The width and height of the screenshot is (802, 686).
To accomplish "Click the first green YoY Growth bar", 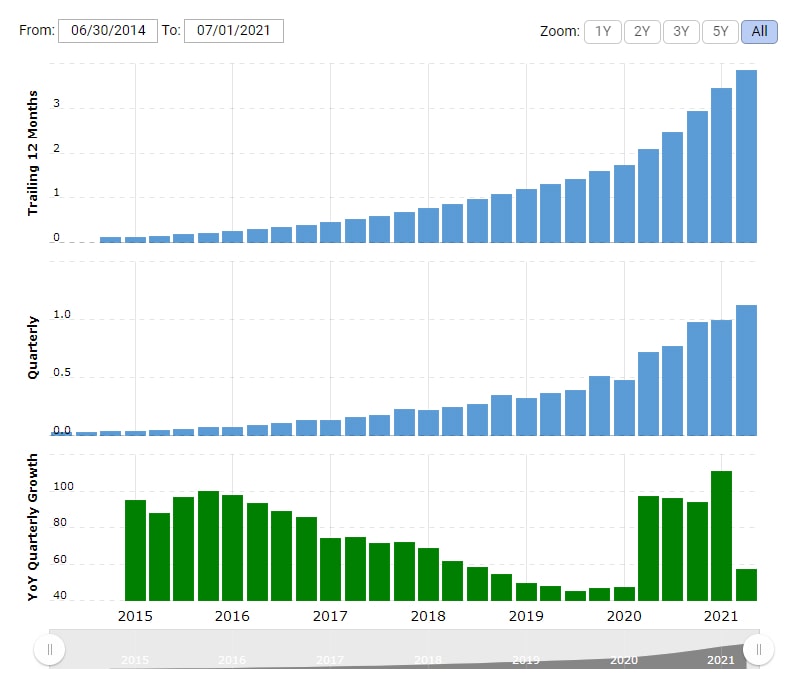I will click(x=135, y=550).
